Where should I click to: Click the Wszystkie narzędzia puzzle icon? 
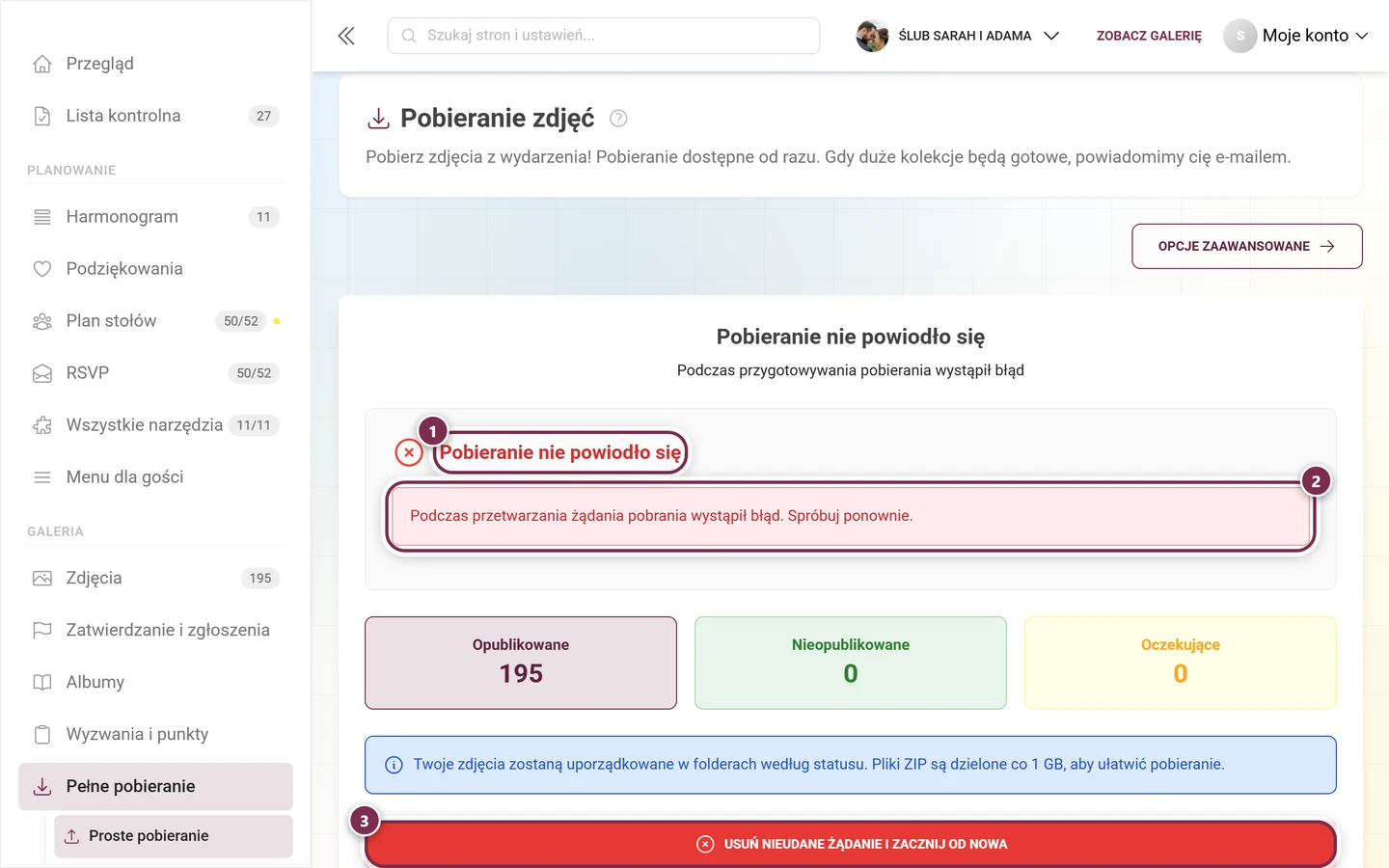click(42, 425)
